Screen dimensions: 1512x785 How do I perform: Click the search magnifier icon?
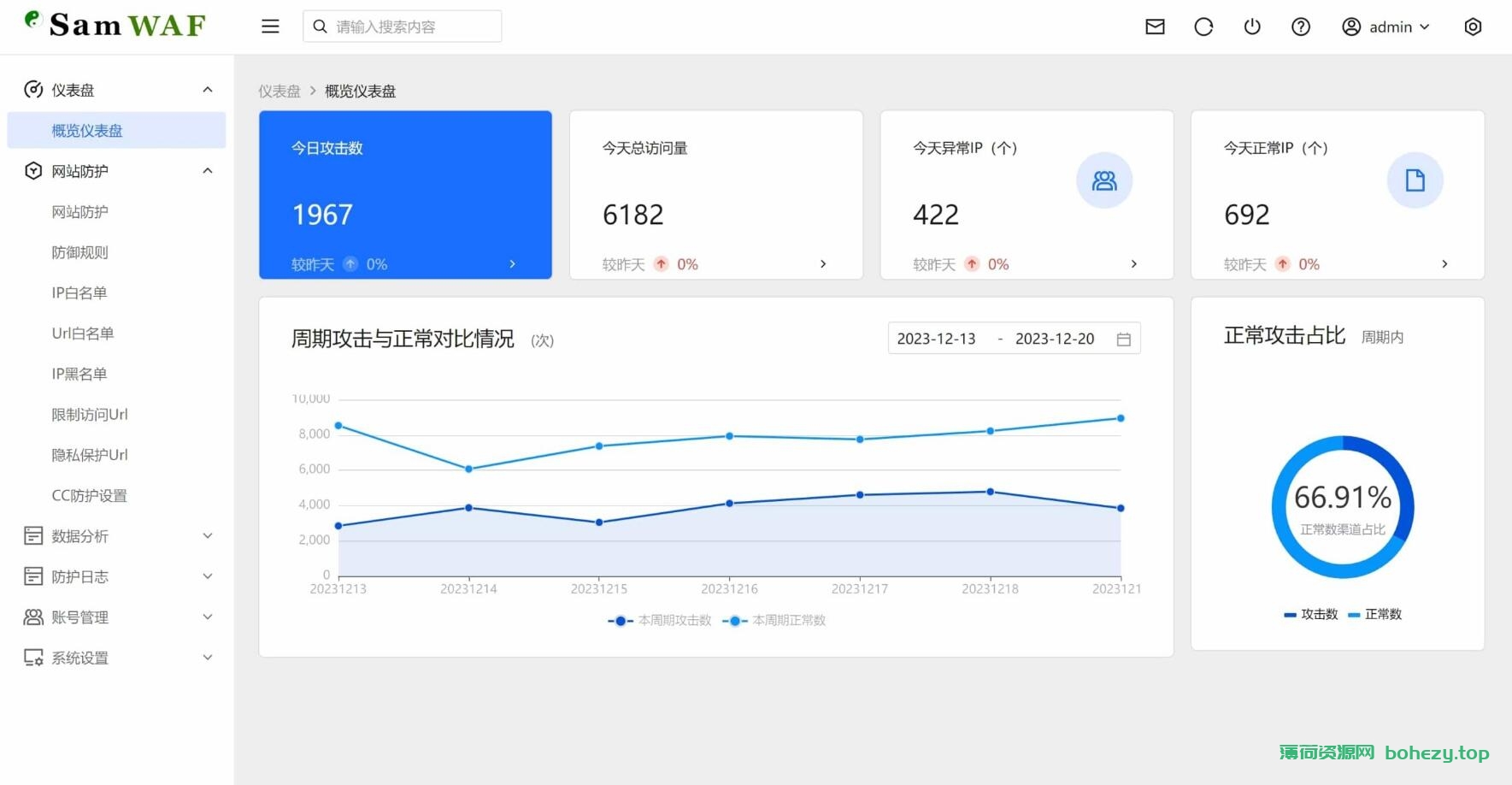[x=321, y=27]
